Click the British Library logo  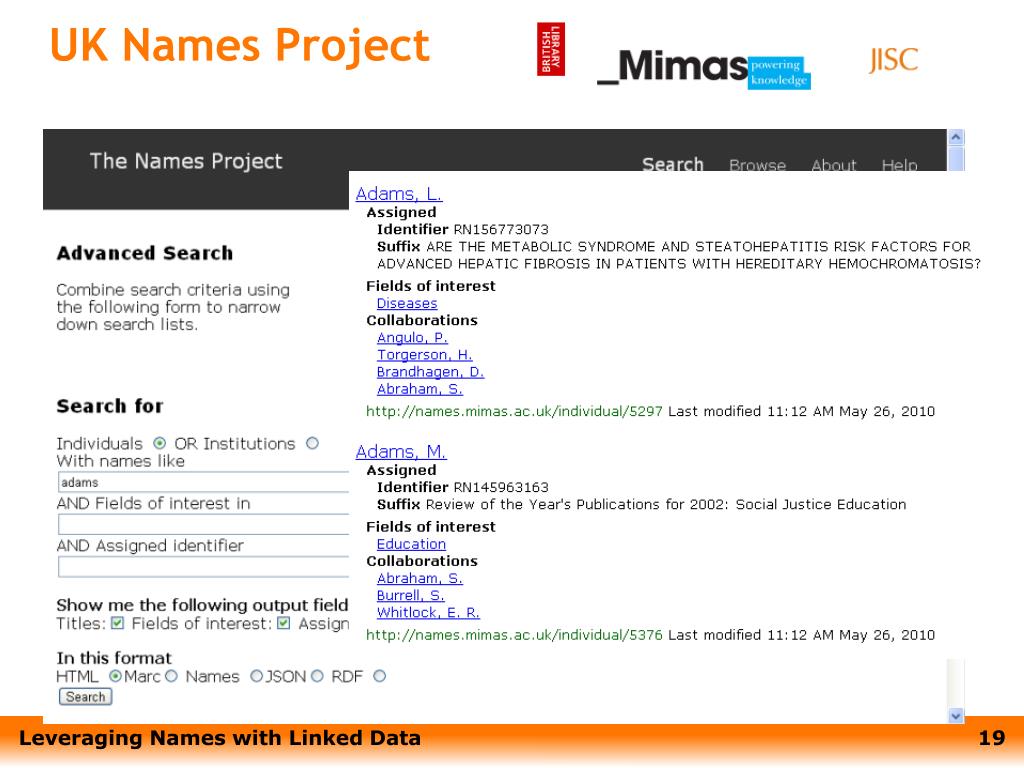tap(551, 49)
